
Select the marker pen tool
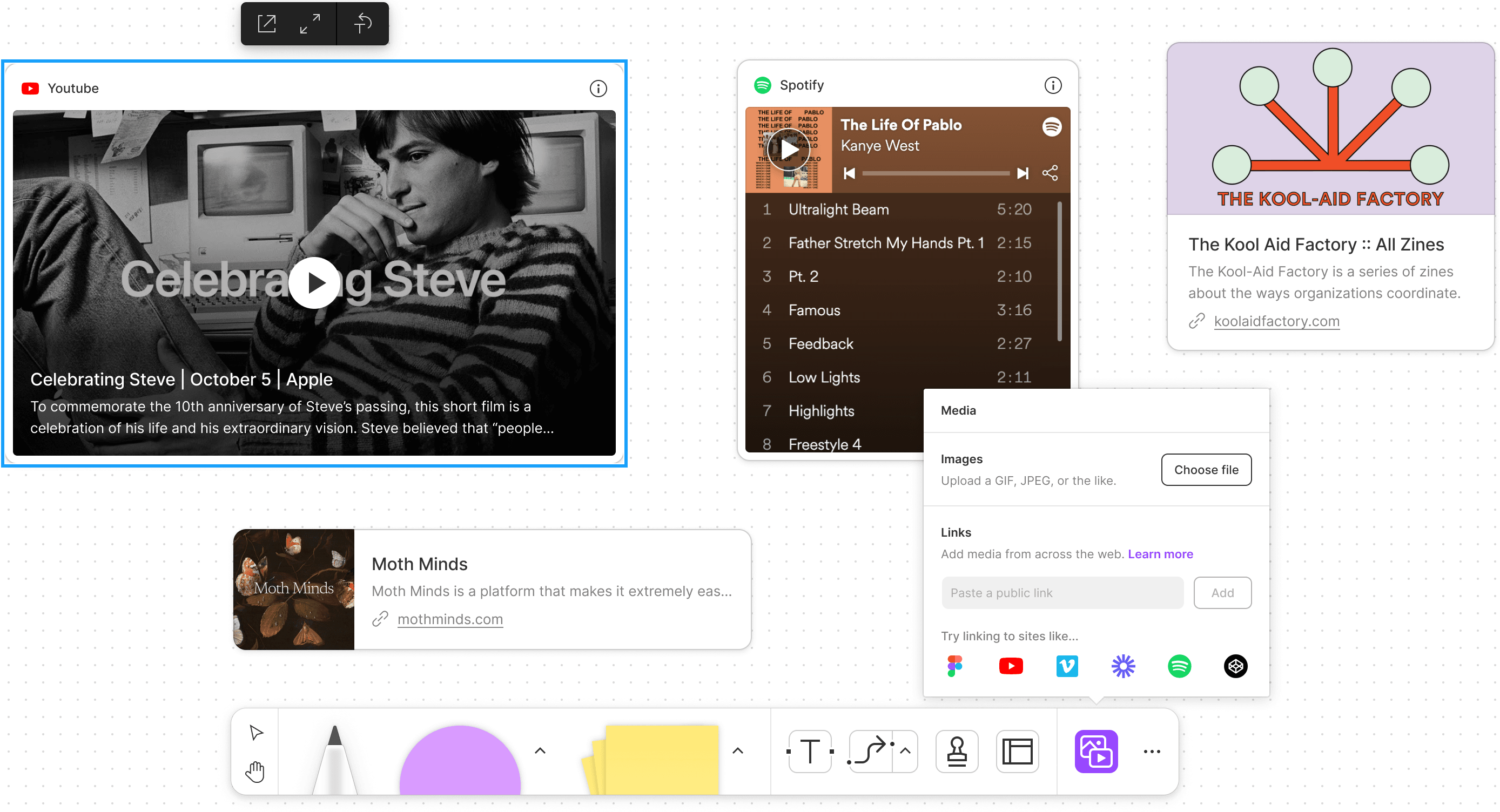(x=334, y=760)
